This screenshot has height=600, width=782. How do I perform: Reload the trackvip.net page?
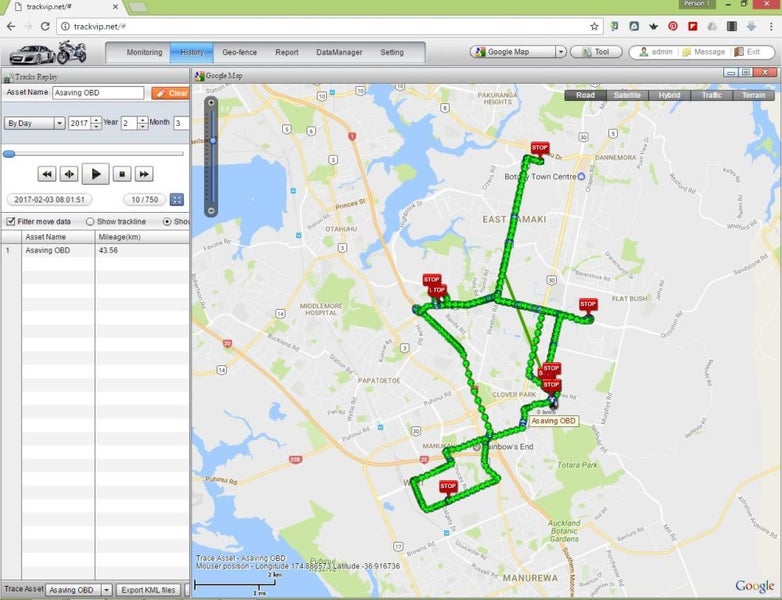pos(45,26)
